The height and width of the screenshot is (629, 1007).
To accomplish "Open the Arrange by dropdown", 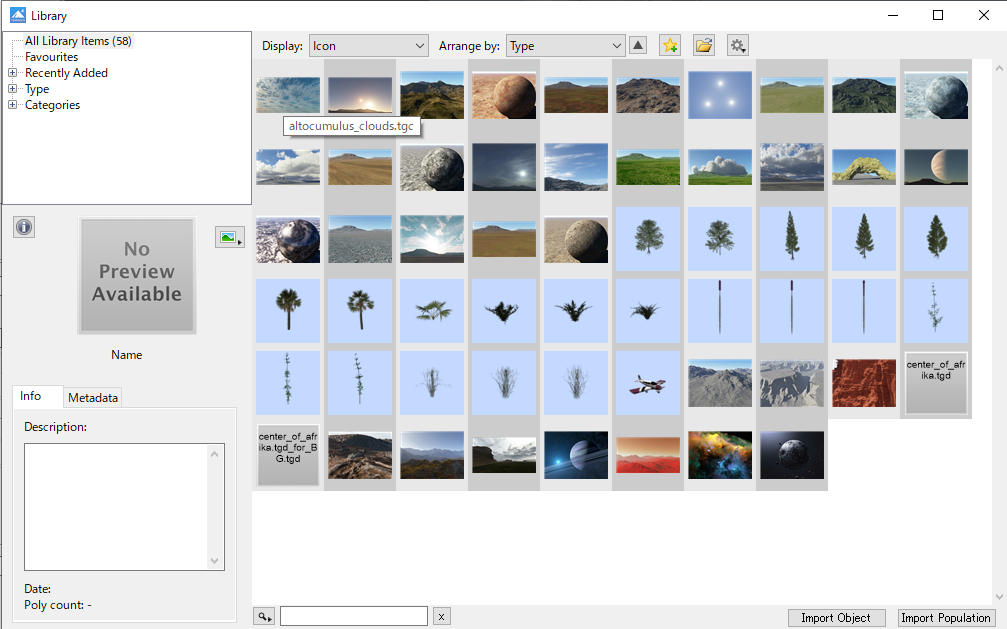I will (565, 46).
